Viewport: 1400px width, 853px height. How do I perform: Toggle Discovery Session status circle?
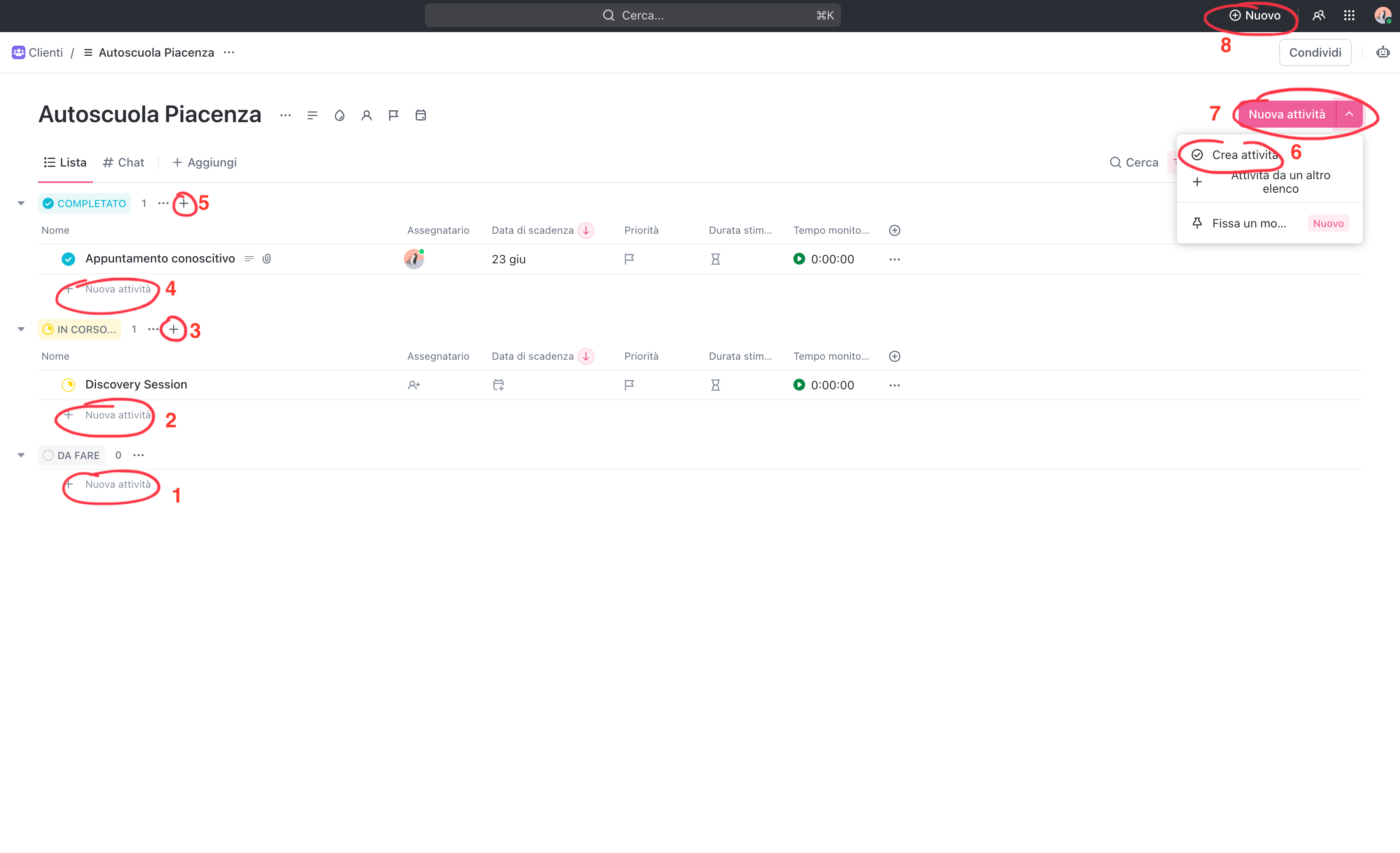68,385
